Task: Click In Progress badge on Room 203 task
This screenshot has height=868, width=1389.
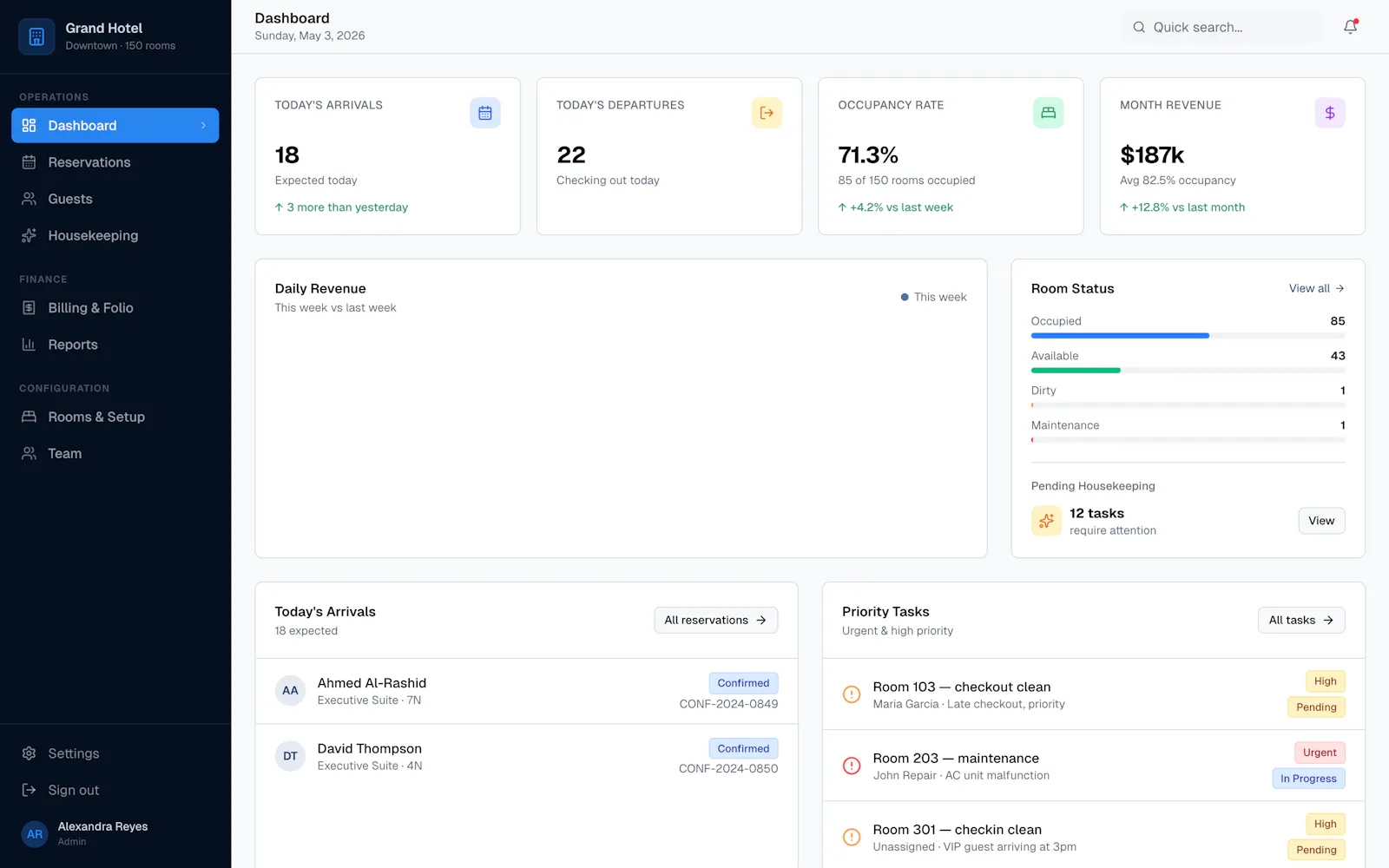Action: 1308,779
